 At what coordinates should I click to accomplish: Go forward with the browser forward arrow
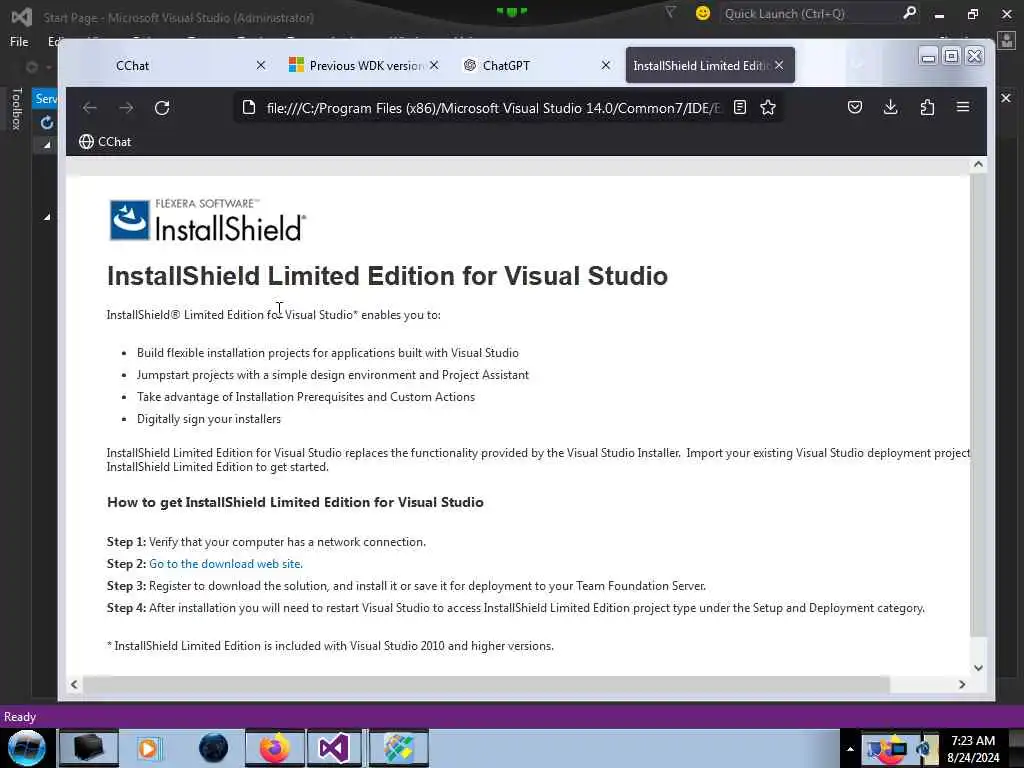coord(126,108)
